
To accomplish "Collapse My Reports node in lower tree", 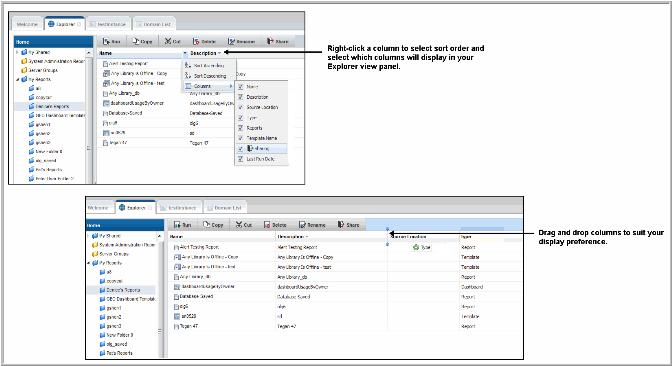I will pos(89,263).
